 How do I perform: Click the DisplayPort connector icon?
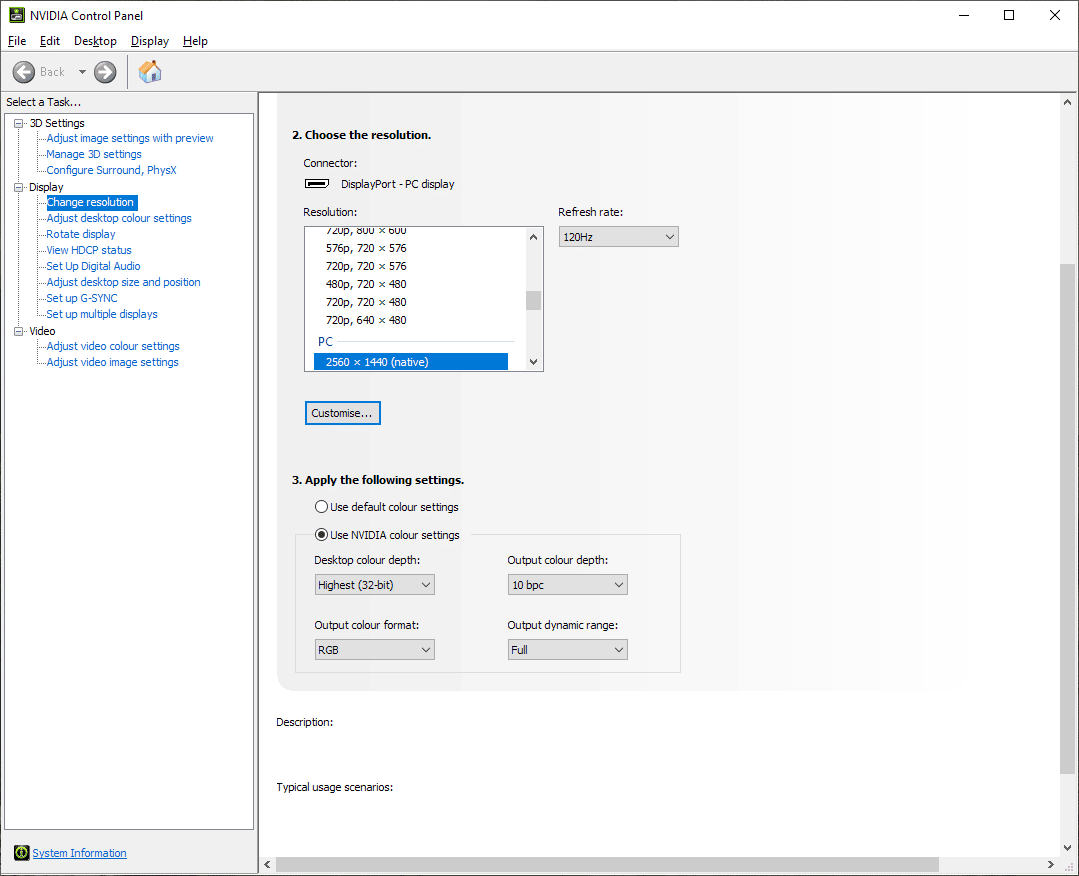point(317,184)
